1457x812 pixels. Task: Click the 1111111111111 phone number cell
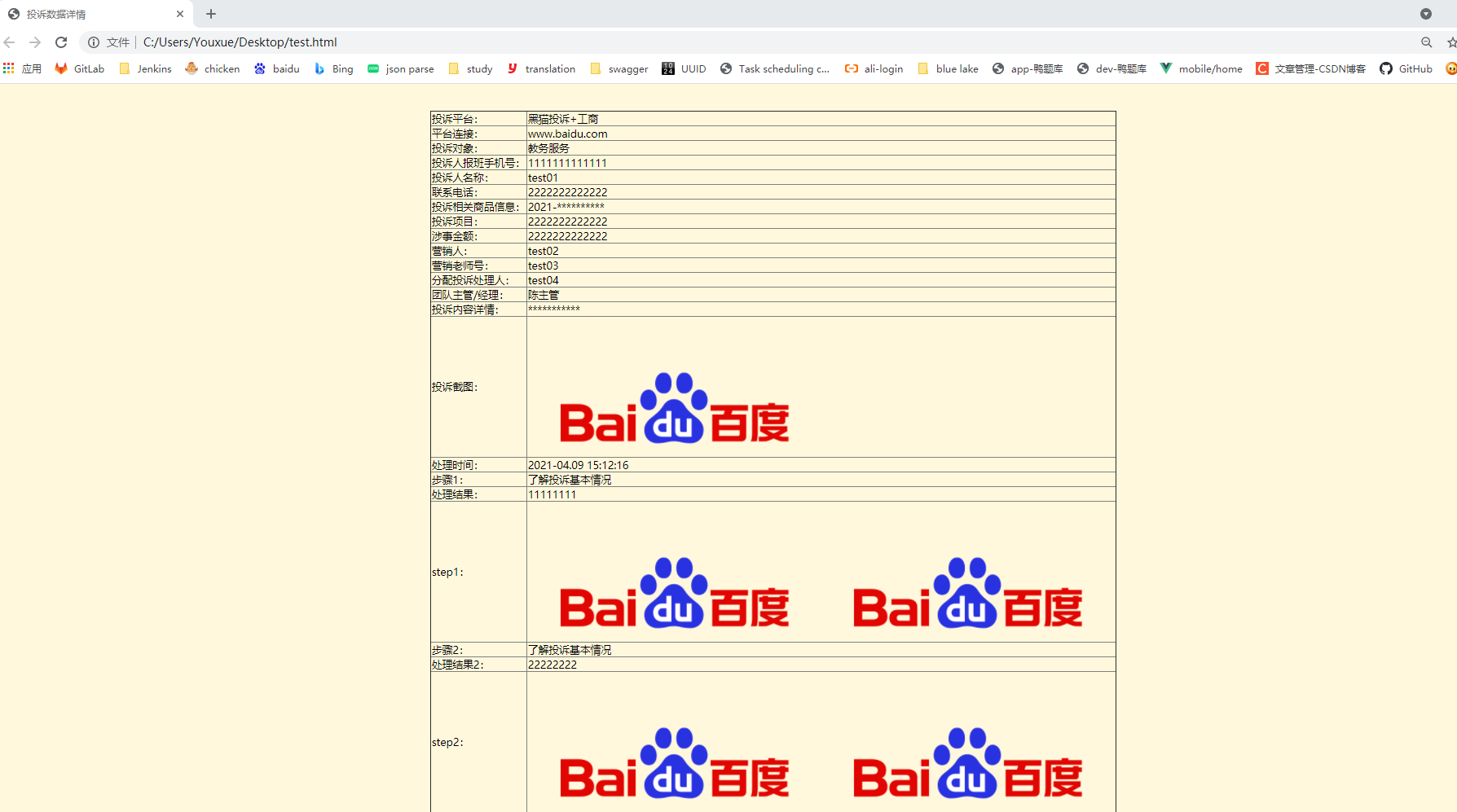(821, 163)
